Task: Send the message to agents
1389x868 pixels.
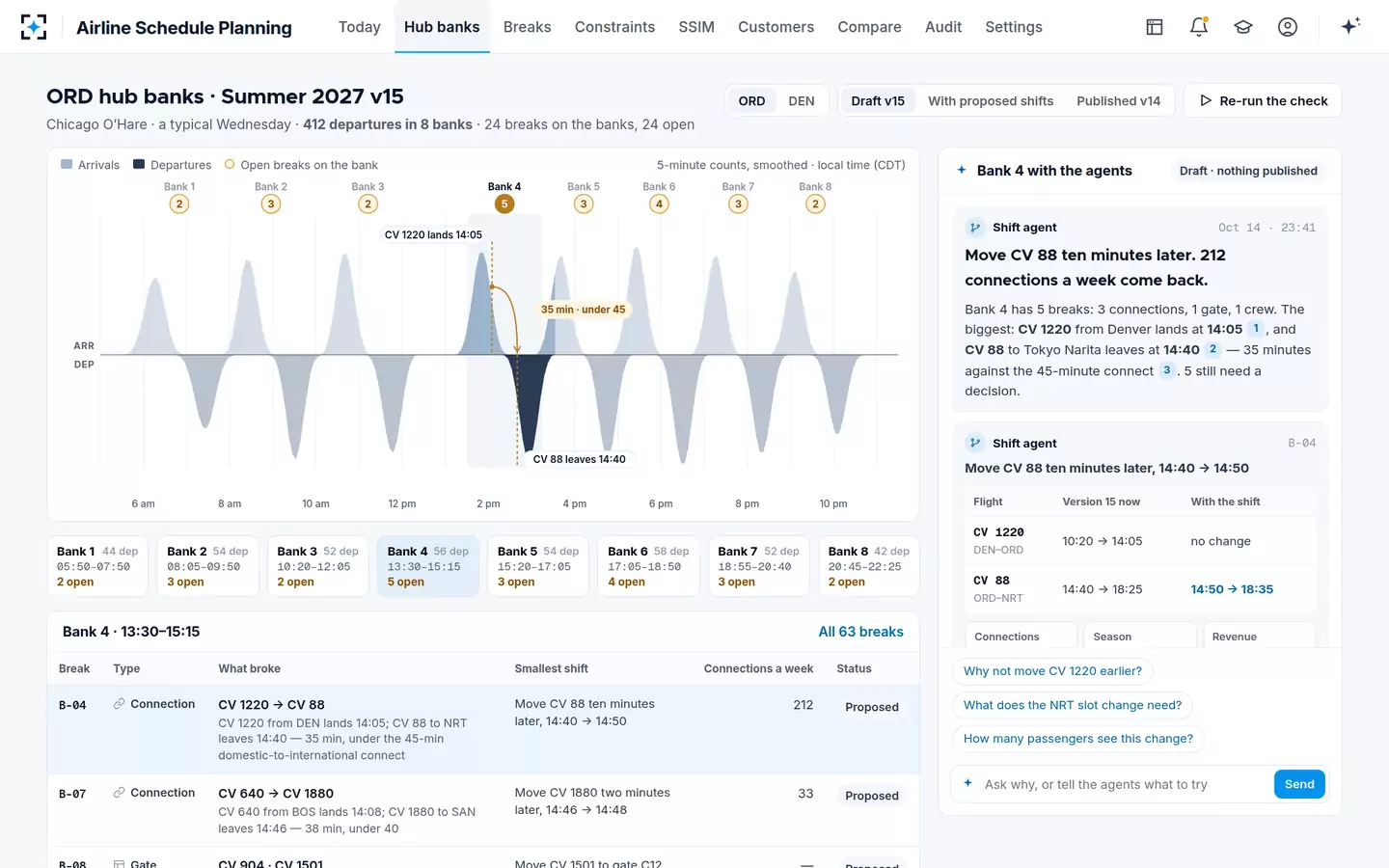Action: coord(1299,784)
